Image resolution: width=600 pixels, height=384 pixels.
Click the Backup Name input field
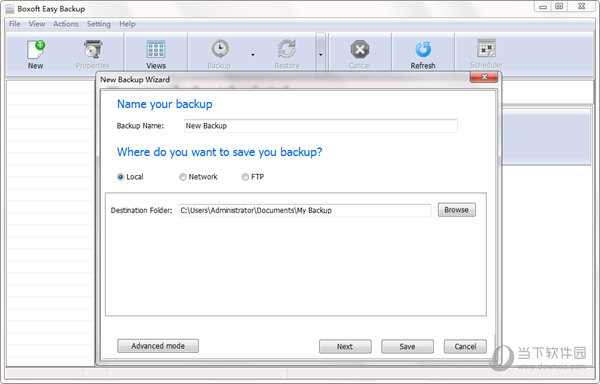[321, 126]
